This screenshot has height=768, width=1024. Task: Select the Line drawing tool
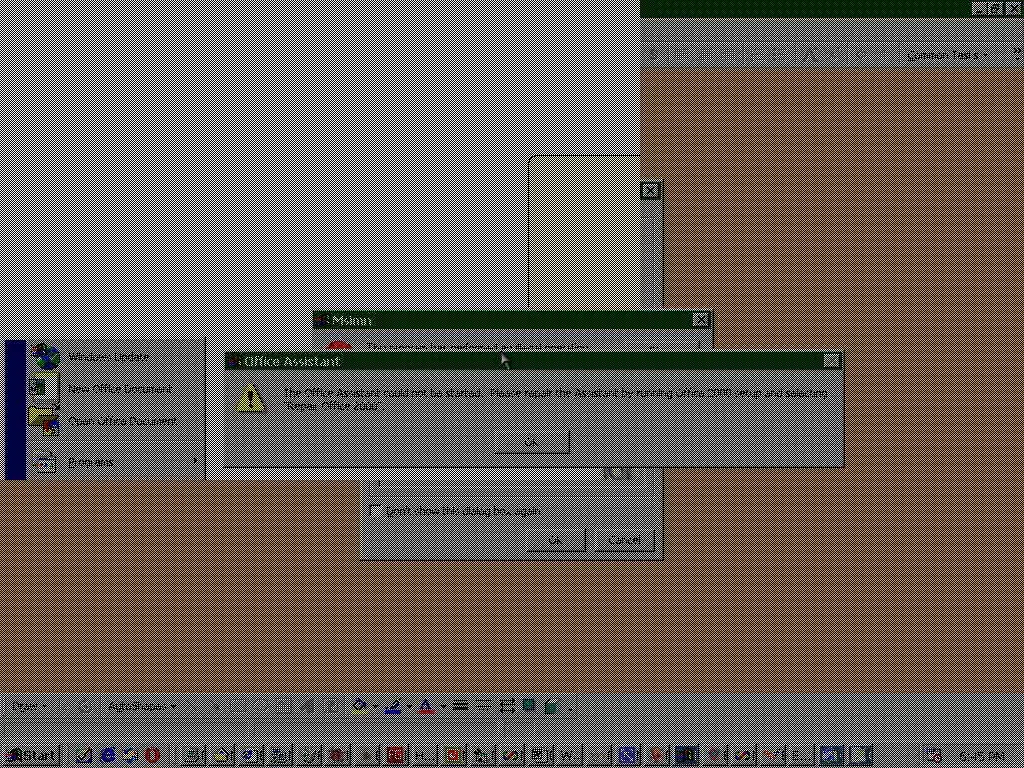tap(192, 706)
